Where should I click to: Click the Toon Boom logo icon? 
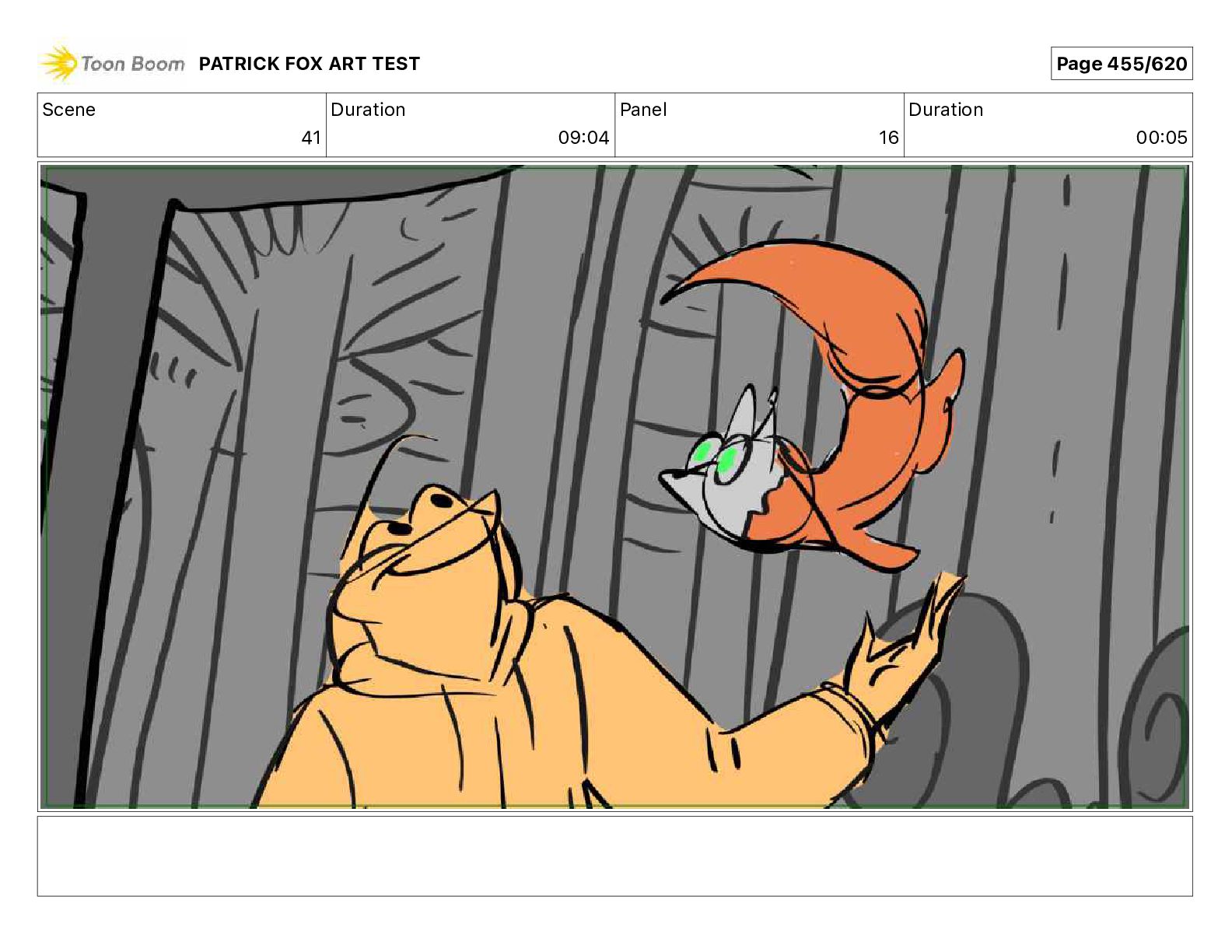pos(58,63)
